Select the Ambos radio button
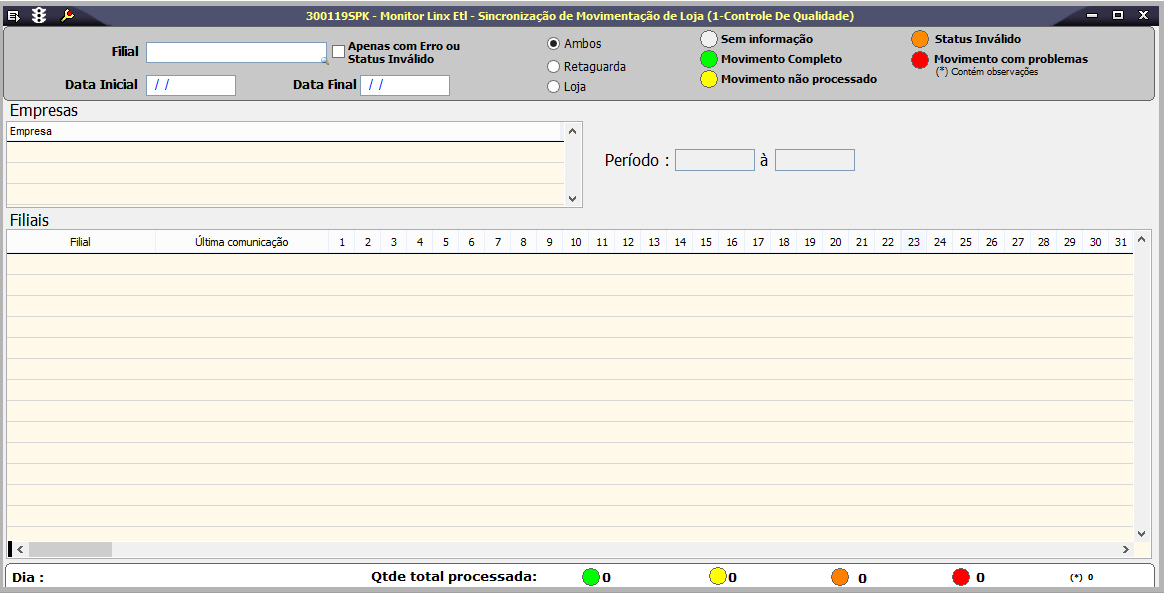Screen dimensions: 1164x593 click(x=553, y=44)
